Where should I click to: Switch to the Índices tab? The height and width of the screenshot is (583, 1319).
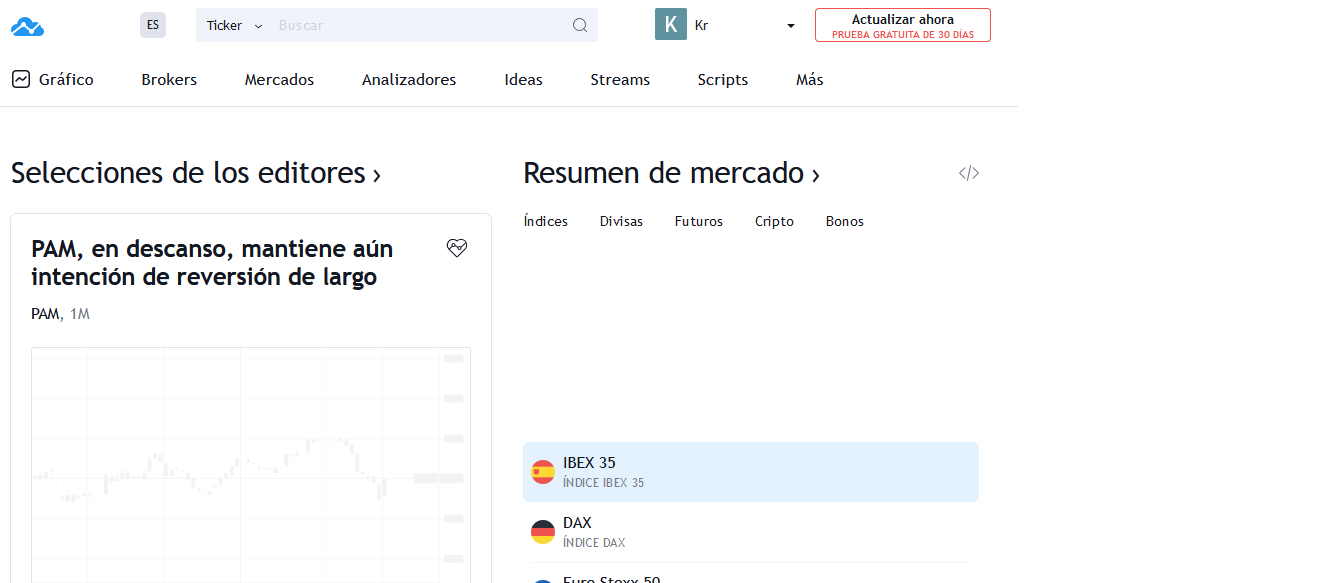tap(546, 221)
